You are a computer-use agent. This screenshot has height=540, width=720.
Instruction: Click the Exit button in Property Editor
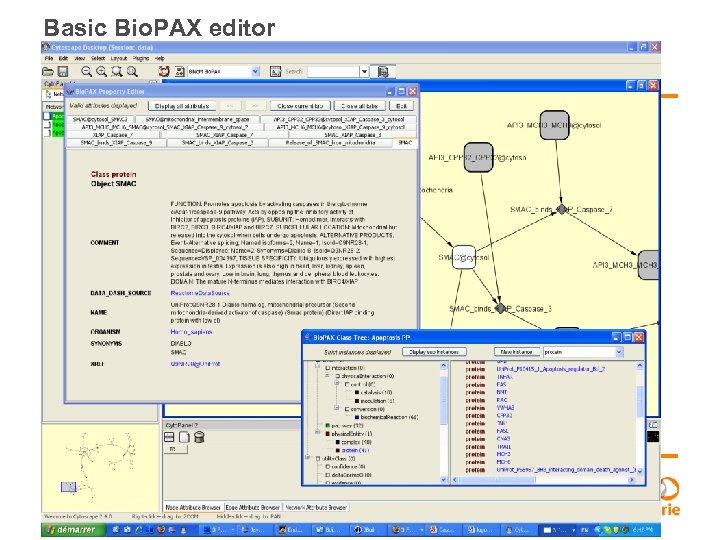point(401,106)
